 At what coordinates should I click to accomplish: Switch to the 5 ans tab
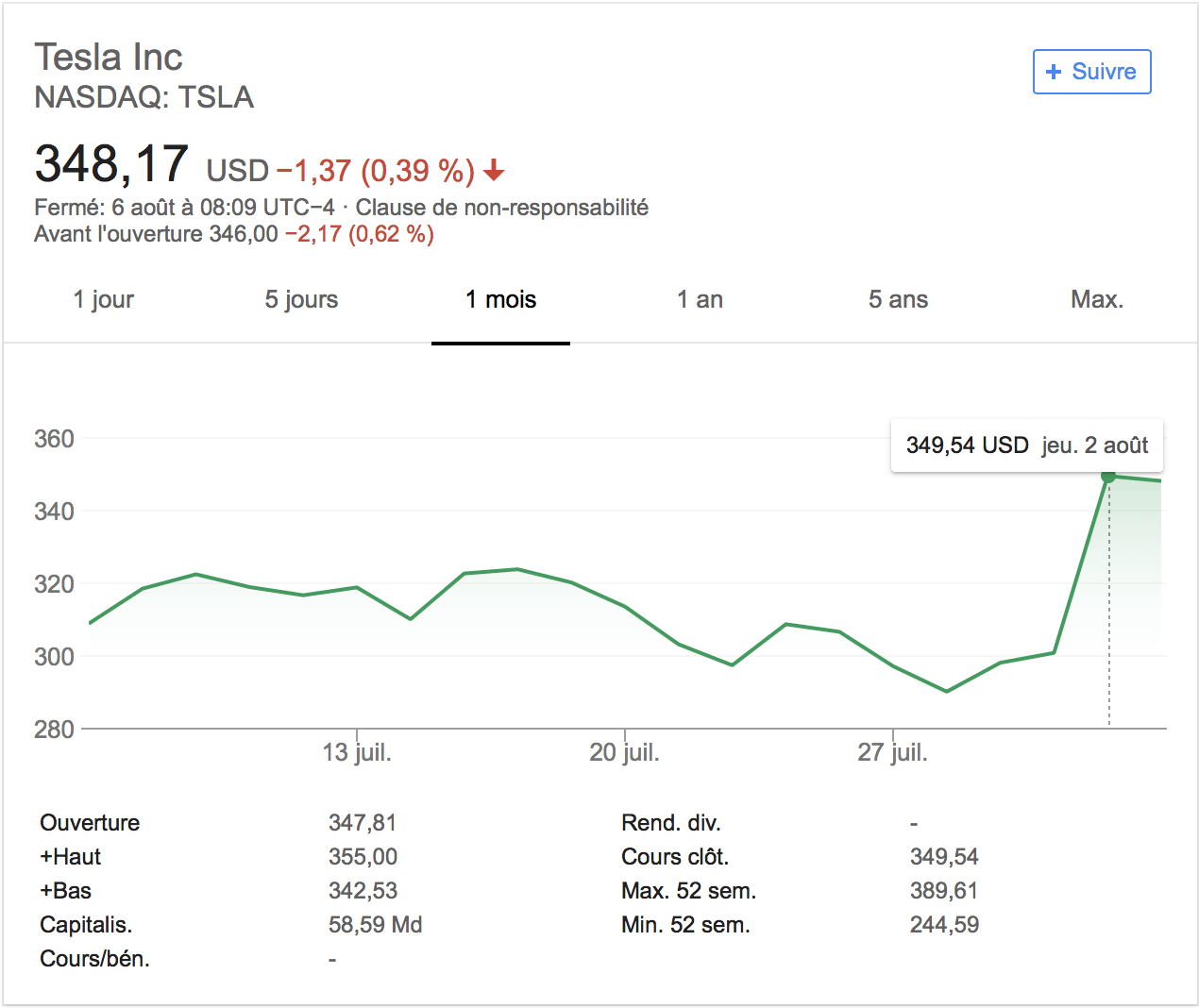click(898, 300)
